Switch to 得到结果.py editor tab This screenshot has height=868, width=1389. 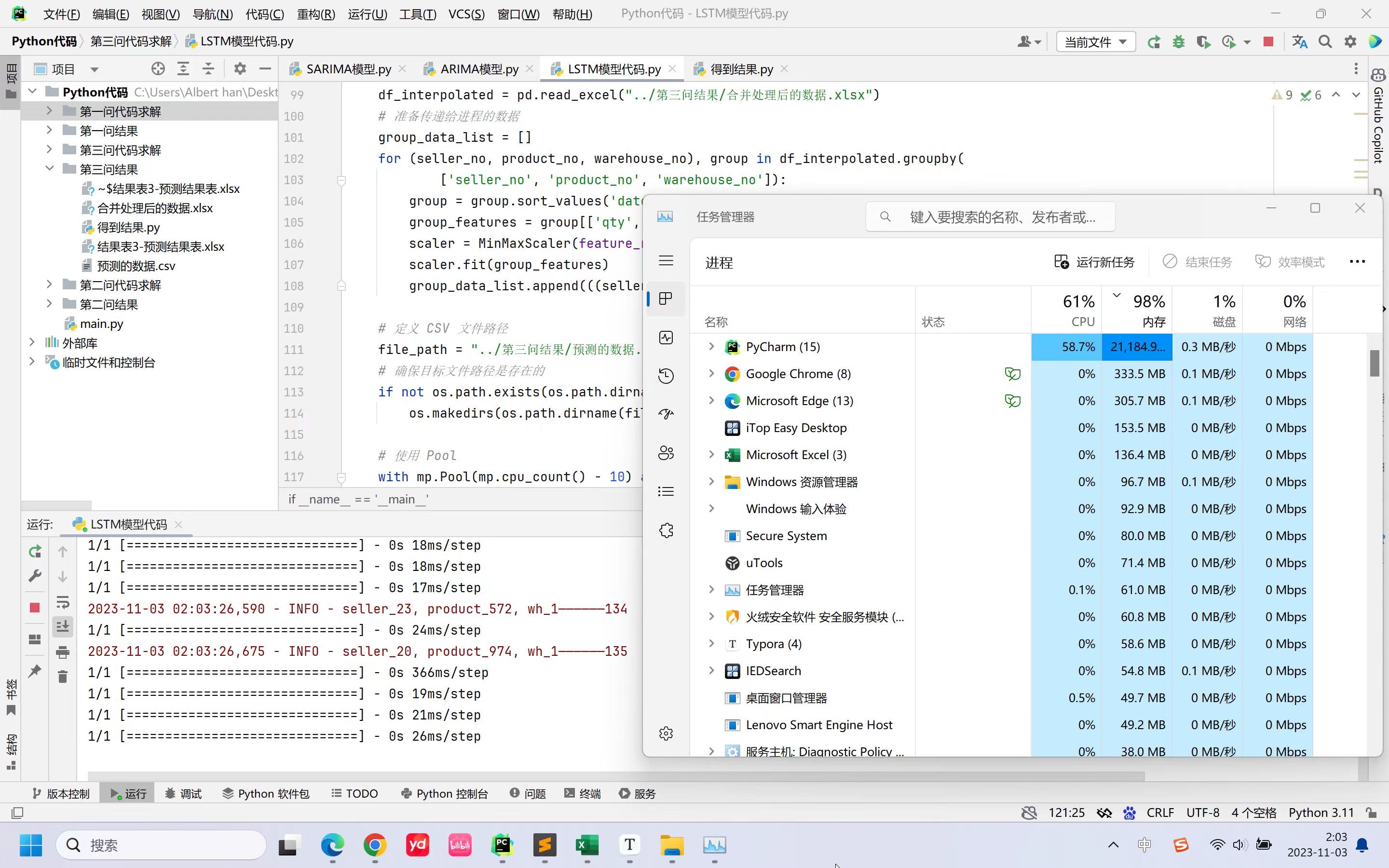(x=740, y=69)
